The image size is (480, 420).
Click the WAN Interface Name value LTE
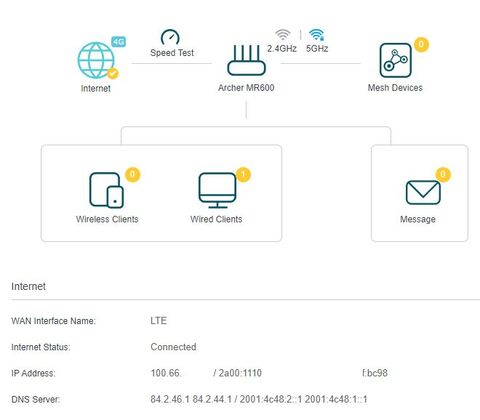coord(159,321)
